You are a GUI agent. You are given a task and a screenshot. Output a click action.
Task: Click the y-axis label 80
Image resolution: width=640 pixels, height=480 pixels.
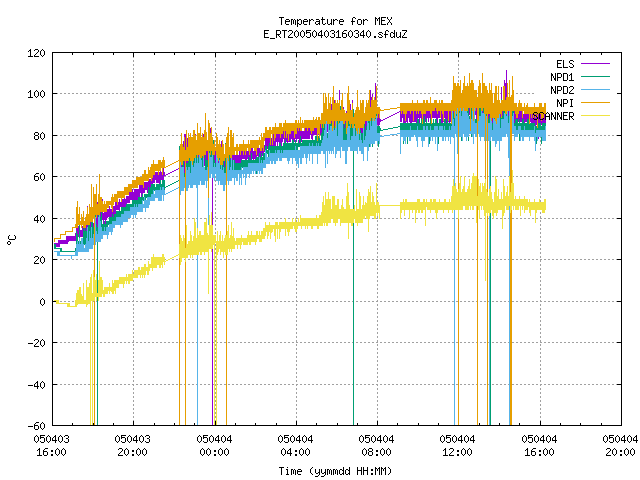coord(39,136)
